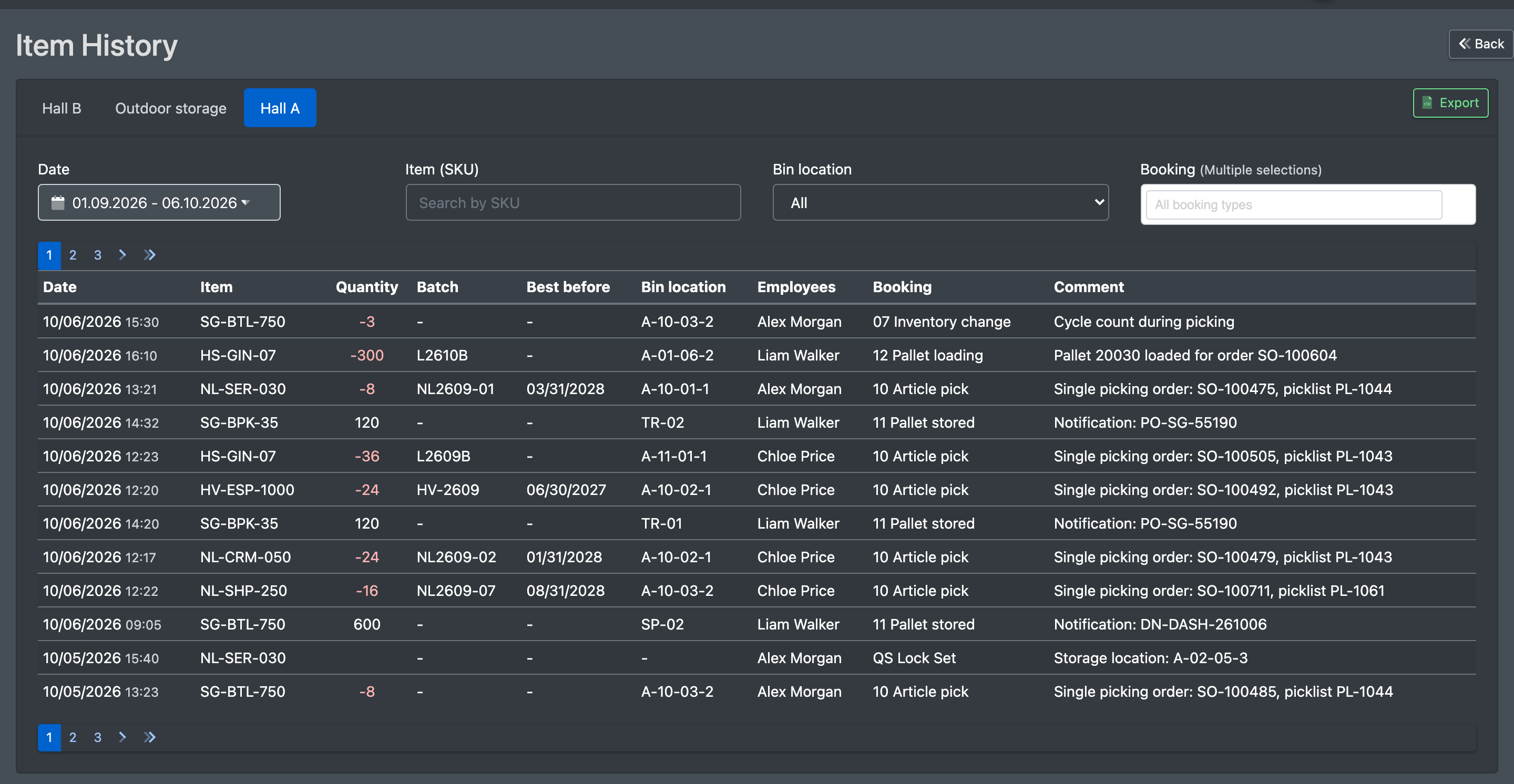Go to next page using top pagination arrow
Image resolution: width=1514 pixels, height=784 pixels.
122,255
